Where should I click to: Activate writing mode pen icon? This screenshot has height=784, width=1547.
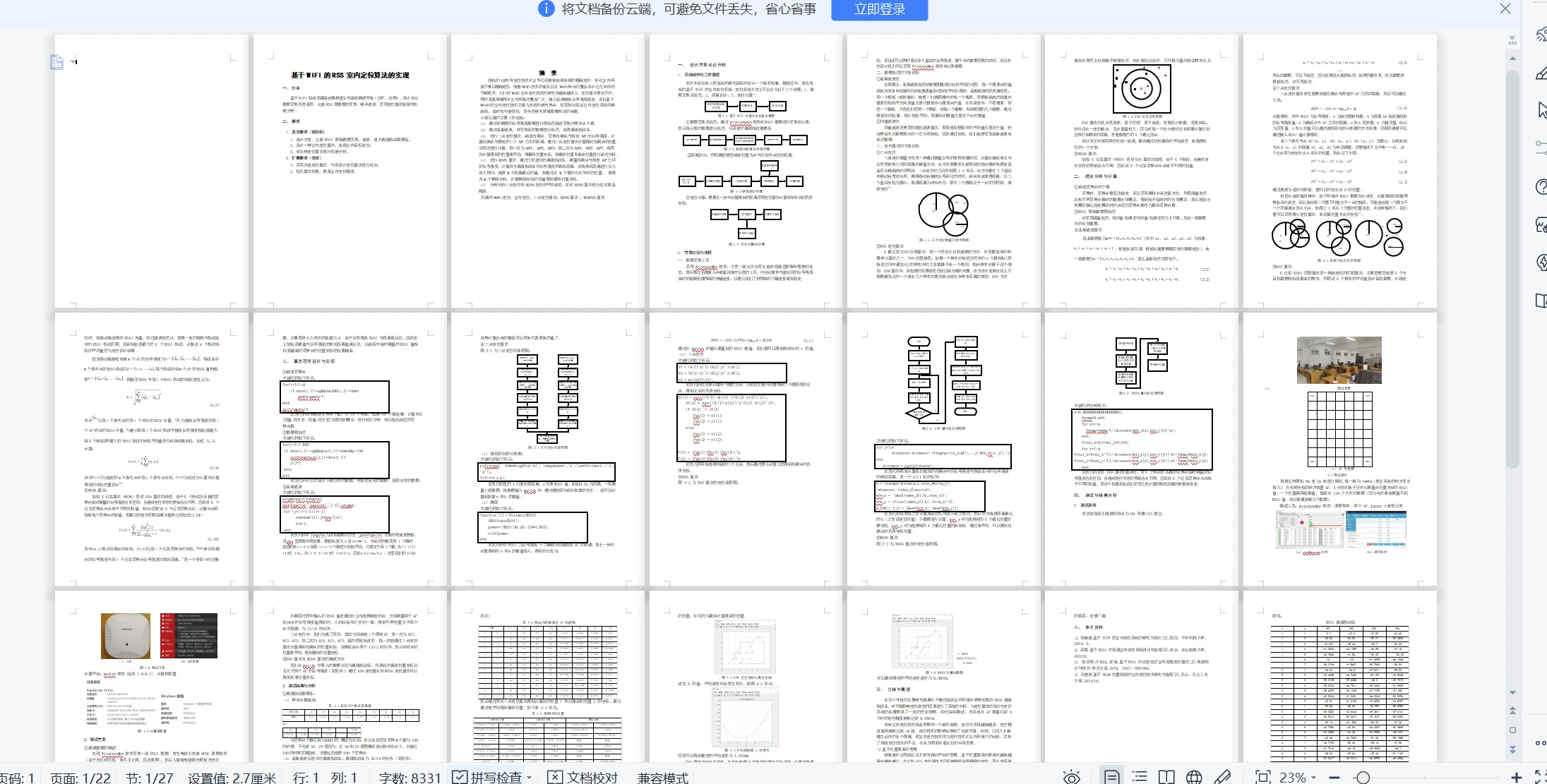(1222, 777)
